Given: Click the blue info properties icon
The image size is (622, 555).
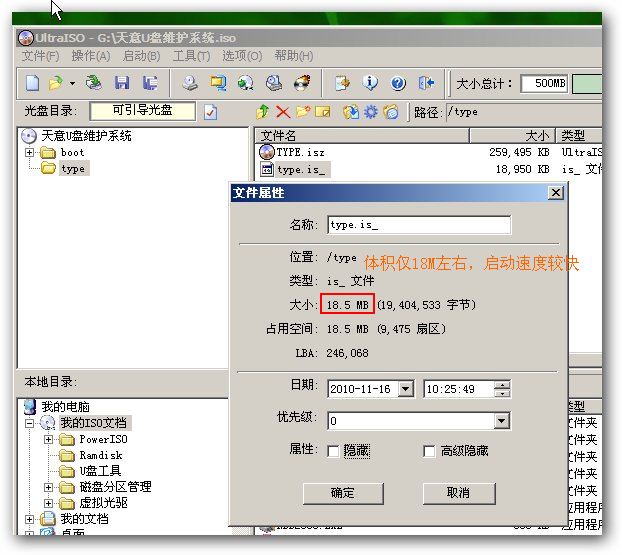Looking at the screenshot, I should coord(370,83).
